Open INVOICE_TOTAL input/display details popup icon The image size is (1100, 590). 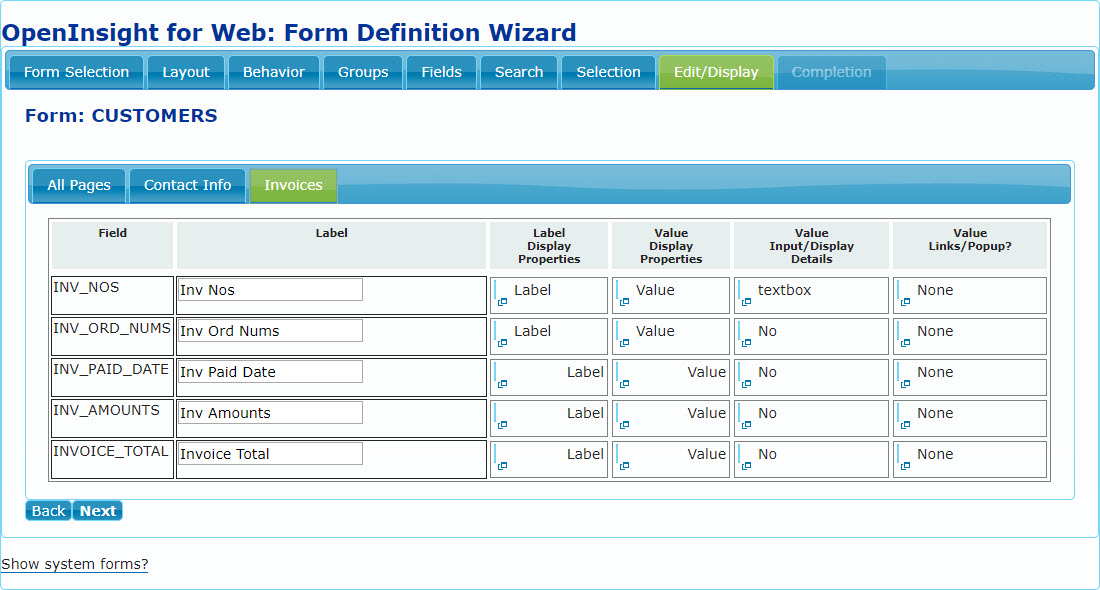tap(746, 466)
